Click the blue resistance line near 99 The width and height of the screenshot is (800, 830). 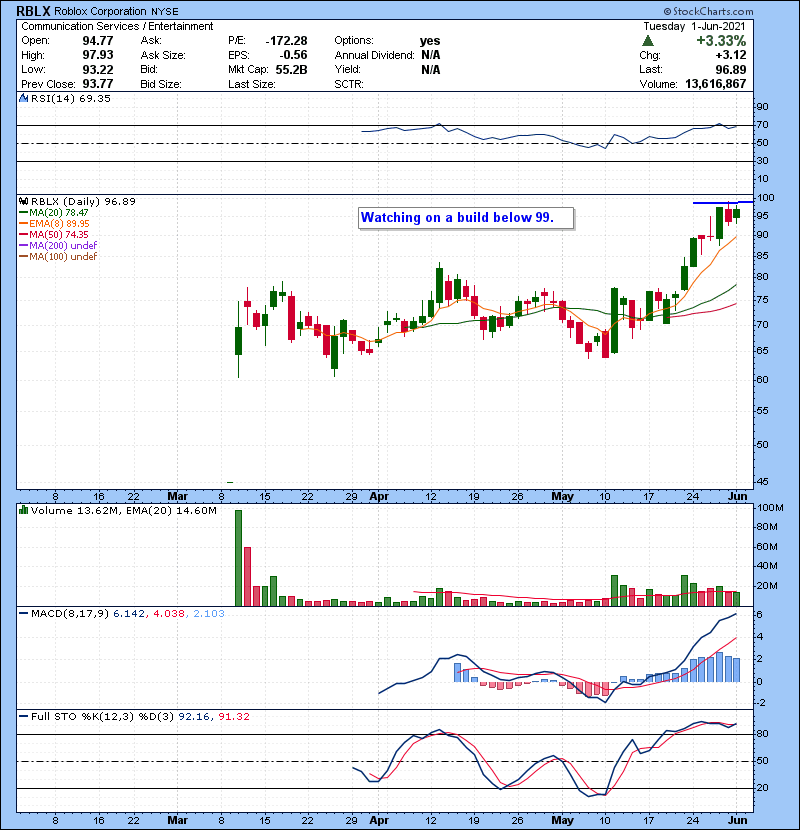click(x=723, y=202)
